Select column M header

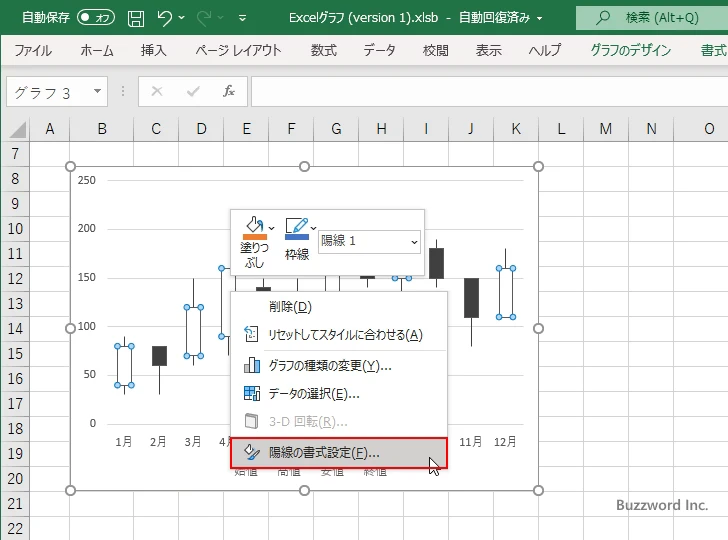606,128
